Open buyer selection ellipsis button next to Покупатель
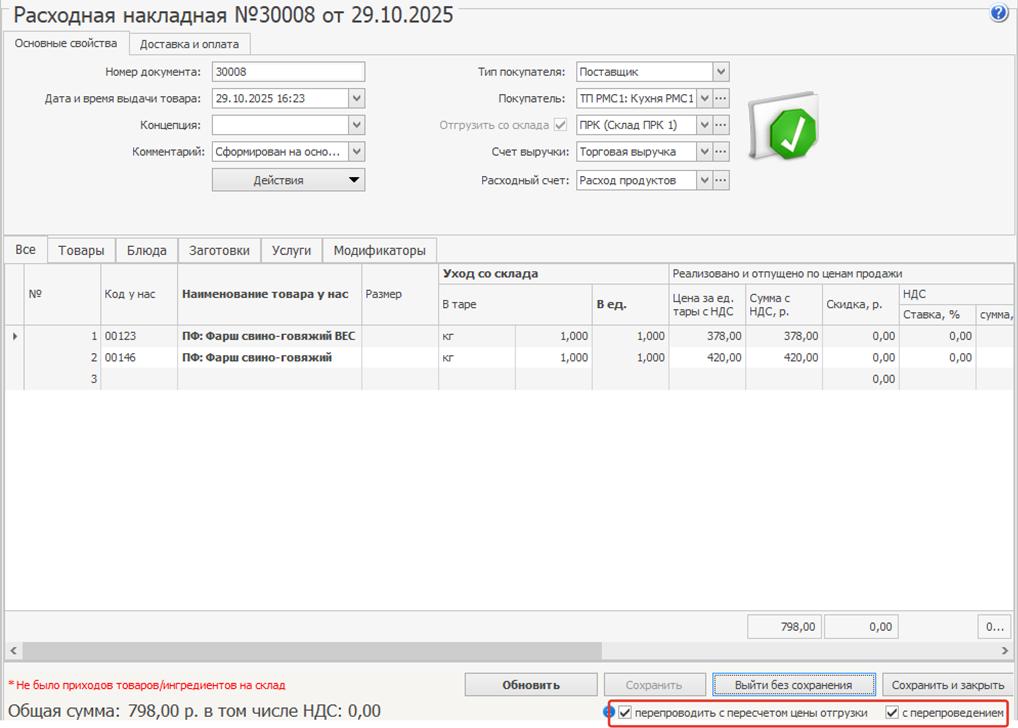Viewport: 1018px width, 728px height. [x=721, y=98]
